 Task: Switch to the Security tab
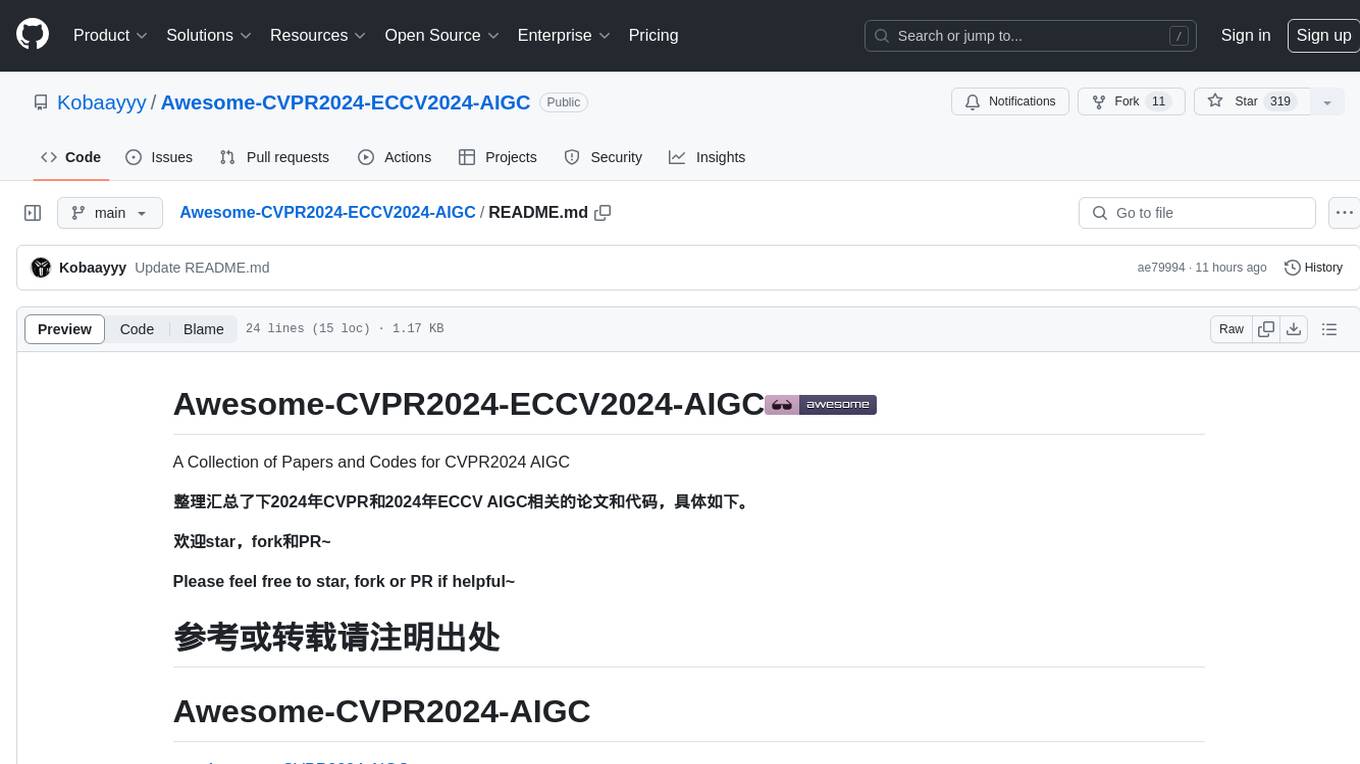(x=603, y=157)
